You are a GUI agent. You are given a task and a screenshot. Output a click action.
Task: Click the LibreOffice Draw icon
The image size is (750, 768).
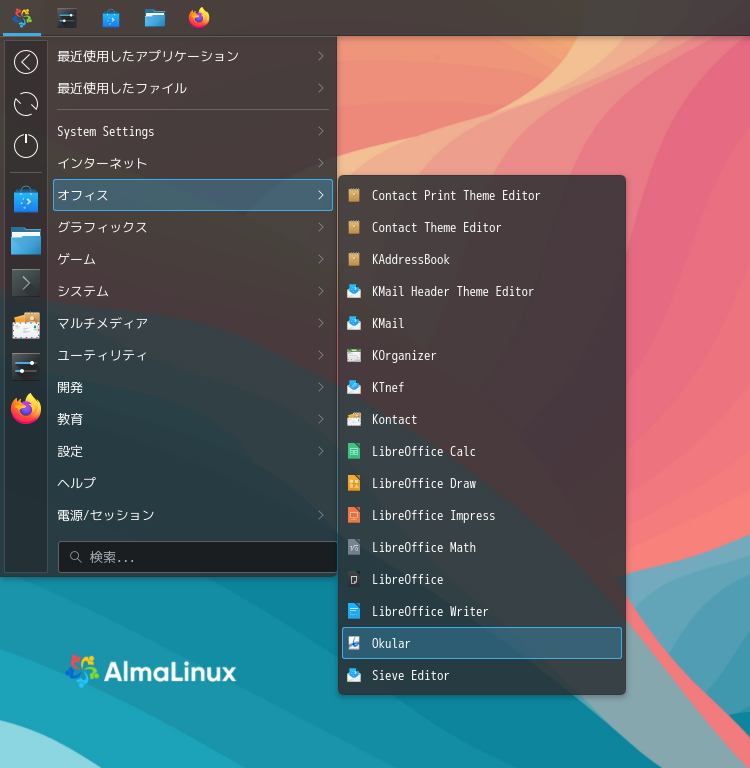point(354,483)
